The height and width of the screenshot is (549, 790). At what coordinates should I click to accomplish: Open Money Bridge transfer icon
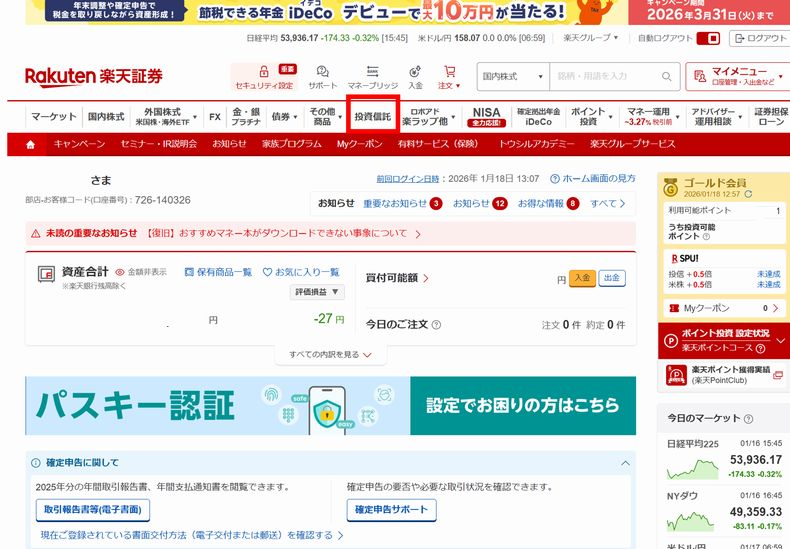pyautogui.click(x=372, y=71)
